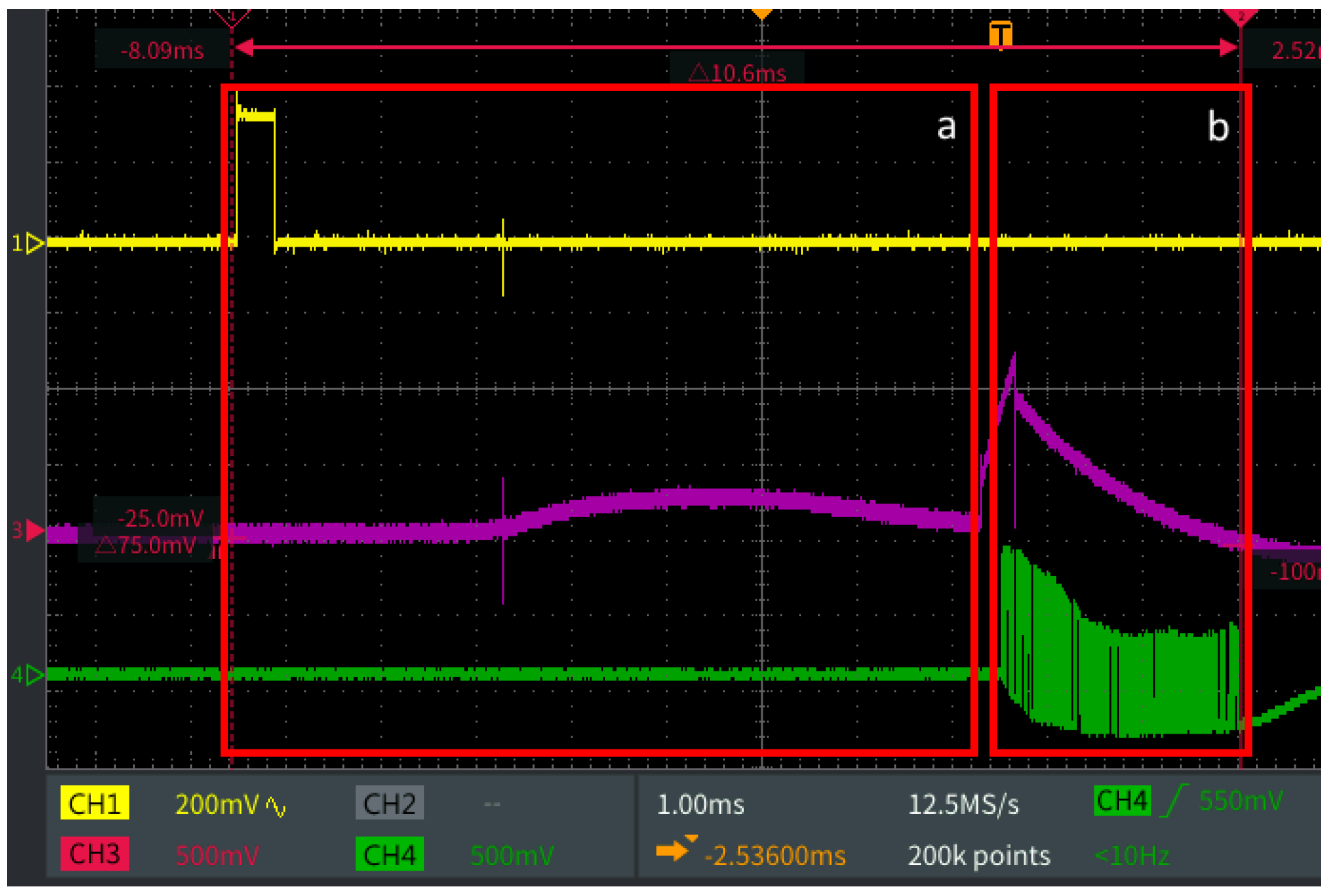The width and height of the screenshot is (1330, 896).
Task: Click the -8.09ms cursor time readout
Action: 162,51
